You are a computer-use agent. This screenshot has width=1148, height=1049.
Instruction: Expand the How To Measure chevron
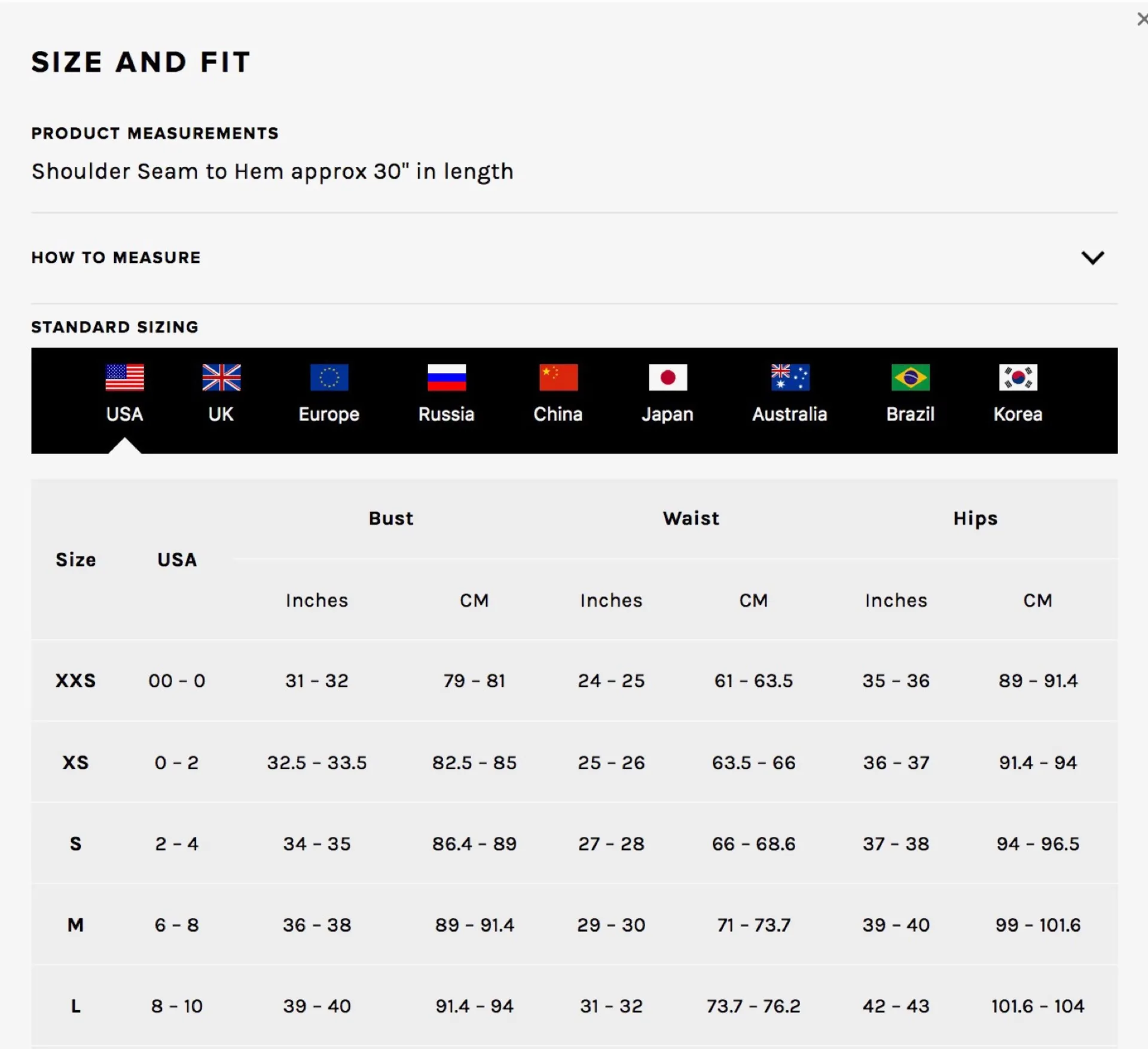1092,258
